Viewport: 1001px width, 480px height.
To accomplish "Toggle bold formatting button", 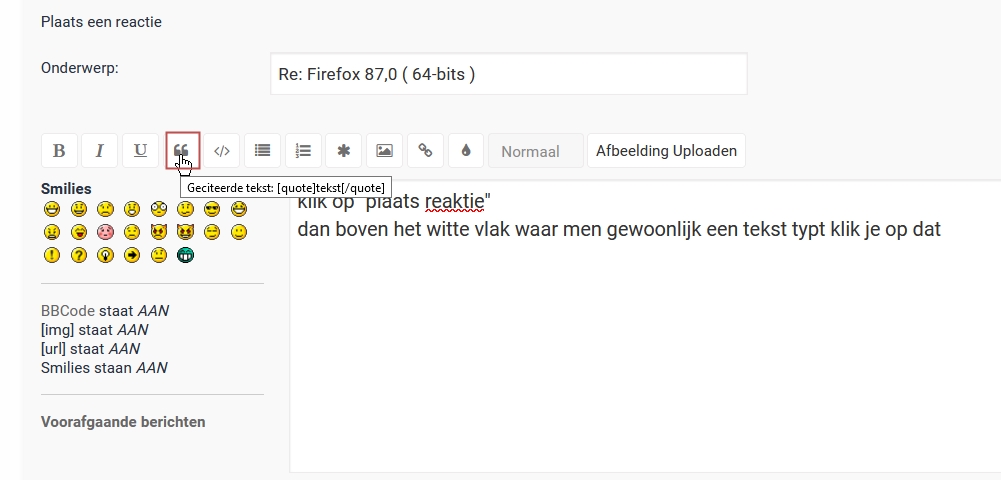I will [x=59, y=151].
